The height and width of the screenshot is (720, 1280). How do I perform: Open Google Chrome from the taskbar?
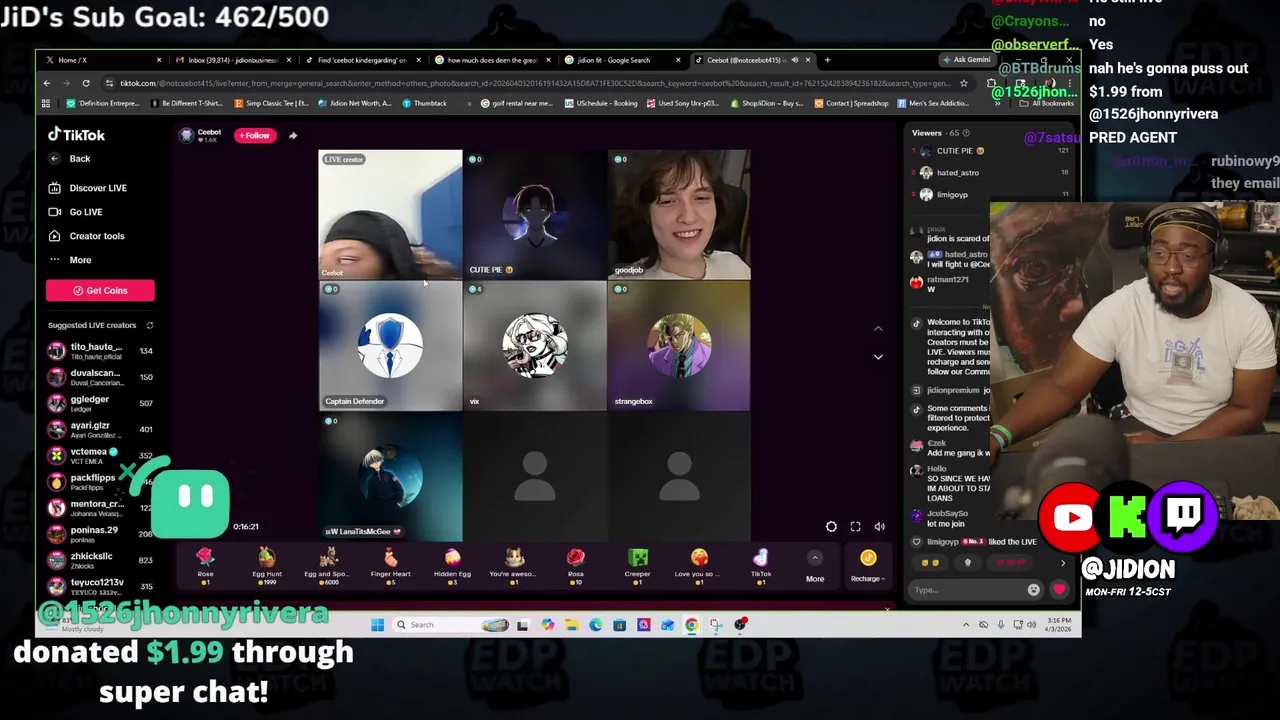pyautogui.click(x=691, y=625)
